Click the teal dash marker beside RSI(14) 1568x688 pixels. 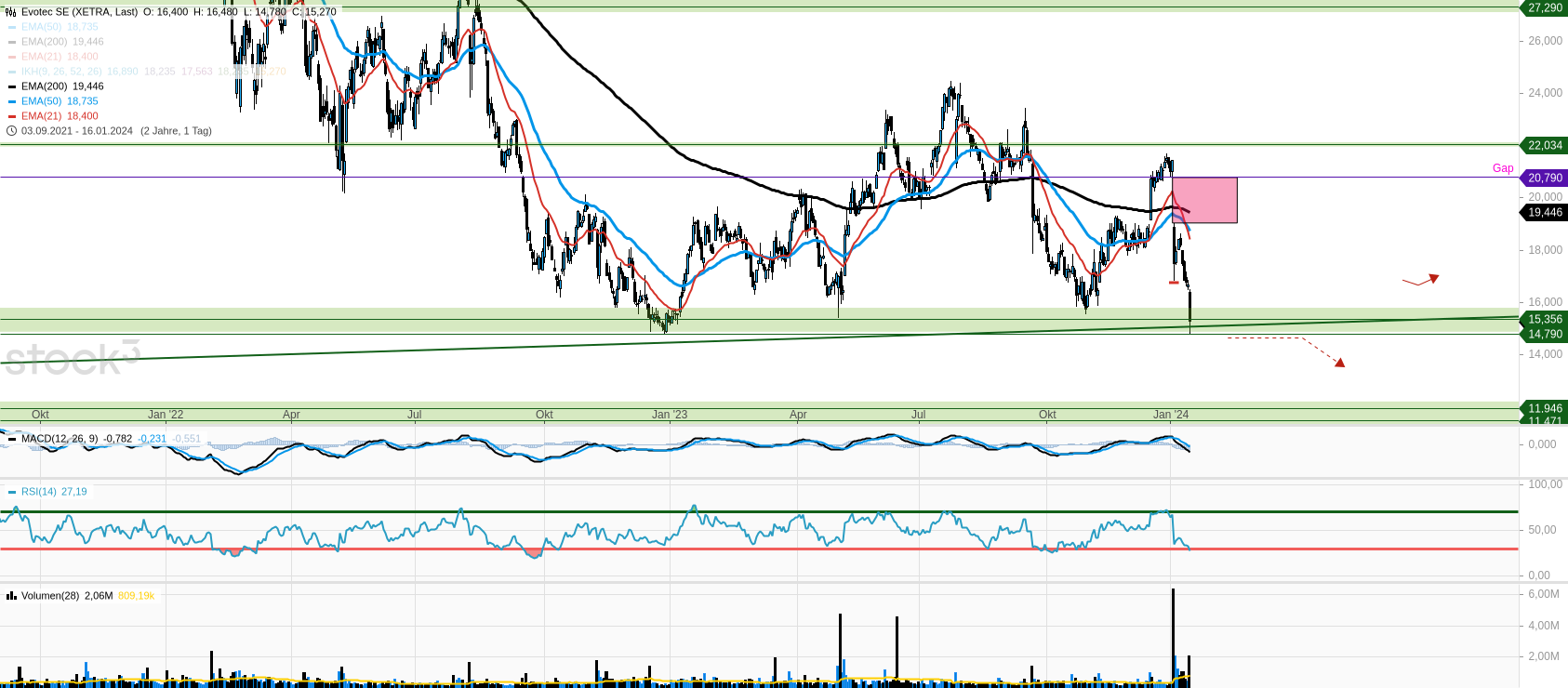tap(12, 492)
